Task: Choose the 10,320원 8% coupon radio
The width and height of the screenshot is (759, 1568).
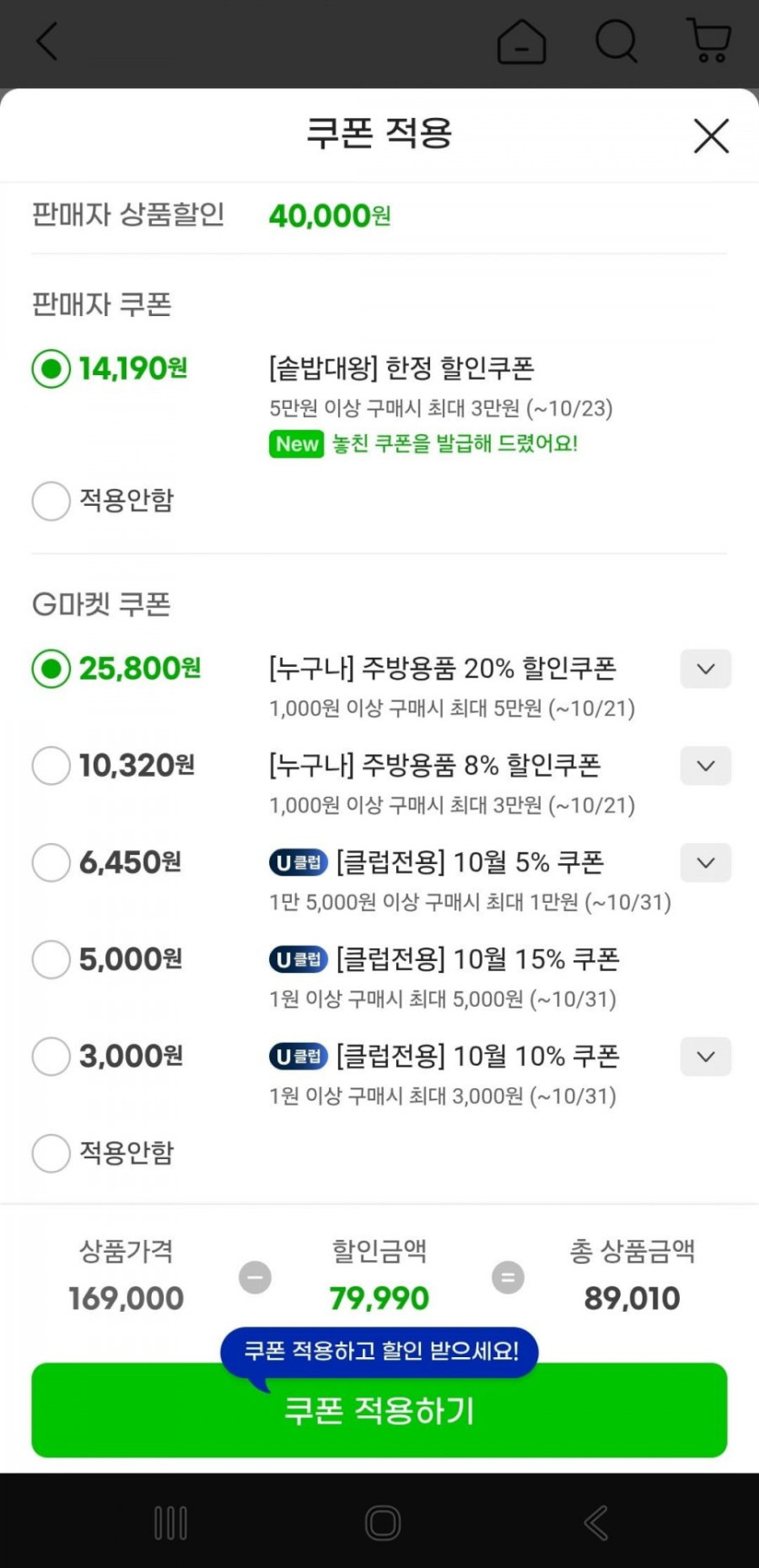Action: (51, 766)
